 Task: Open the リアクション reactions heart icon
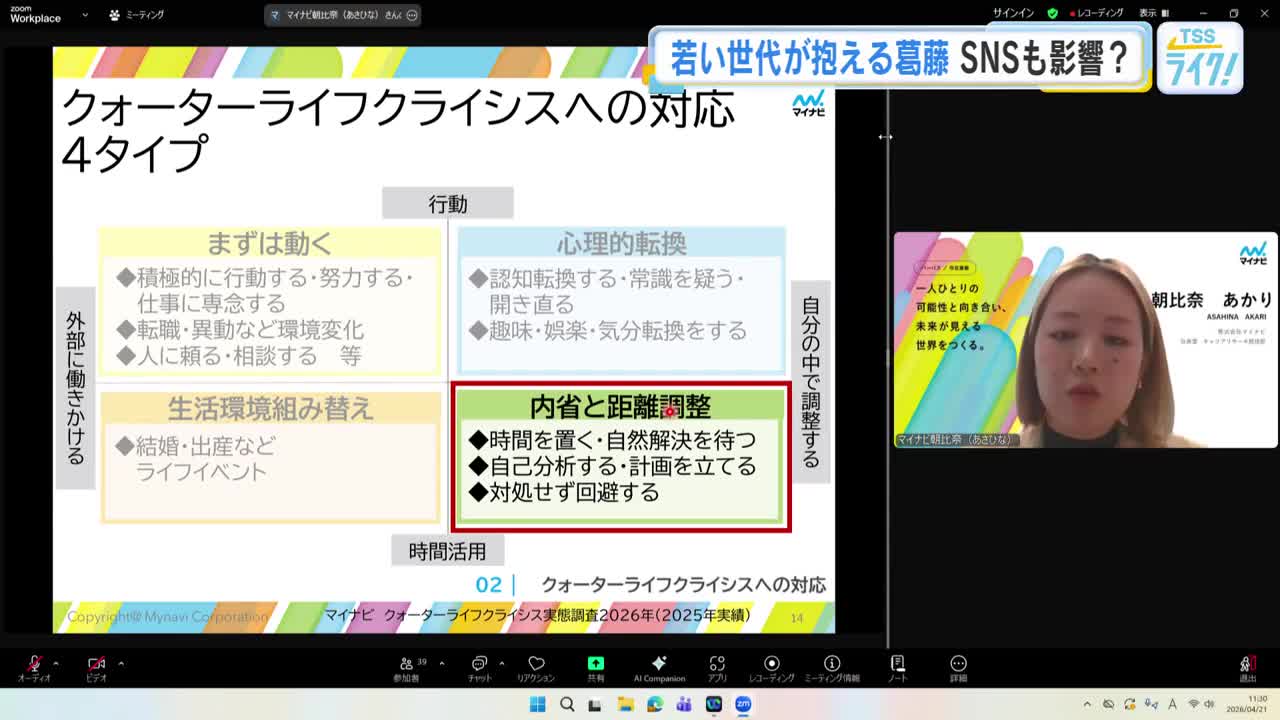pos(536,667)
